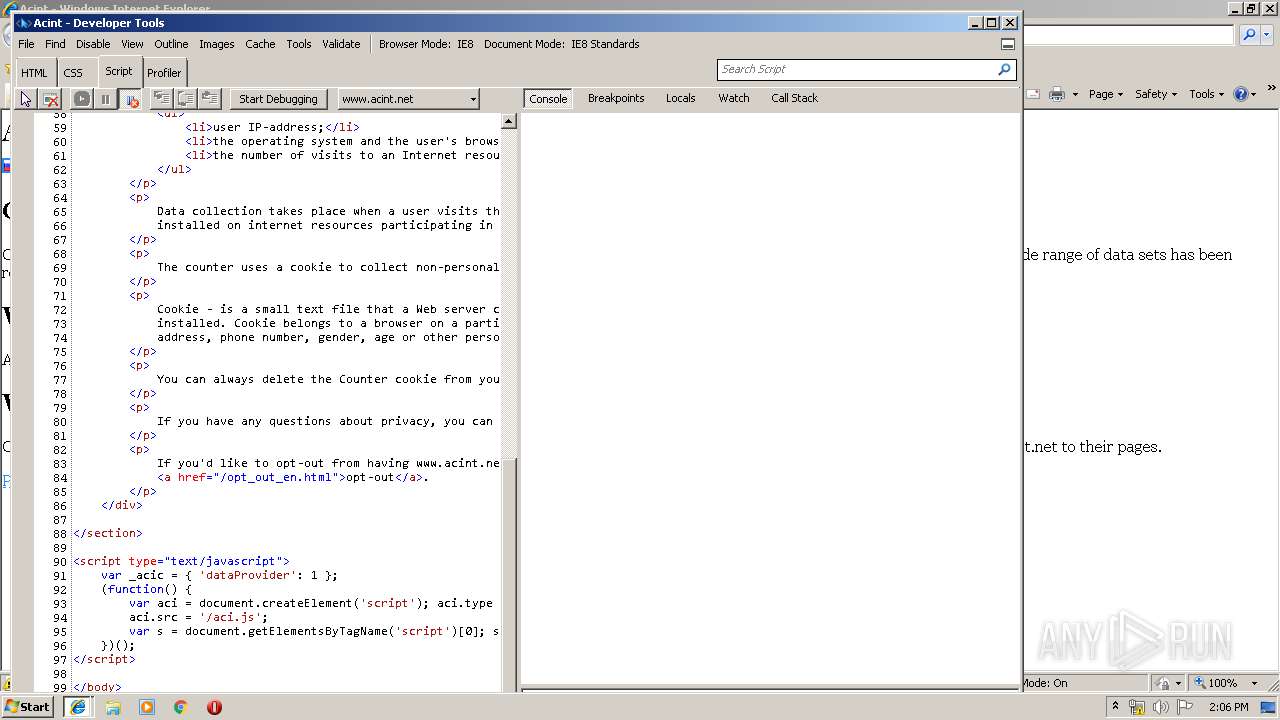The width and height of the screenshot is (1280, 720).
Task: Switch to the Watch tab
Action: (x=734, y=98)
